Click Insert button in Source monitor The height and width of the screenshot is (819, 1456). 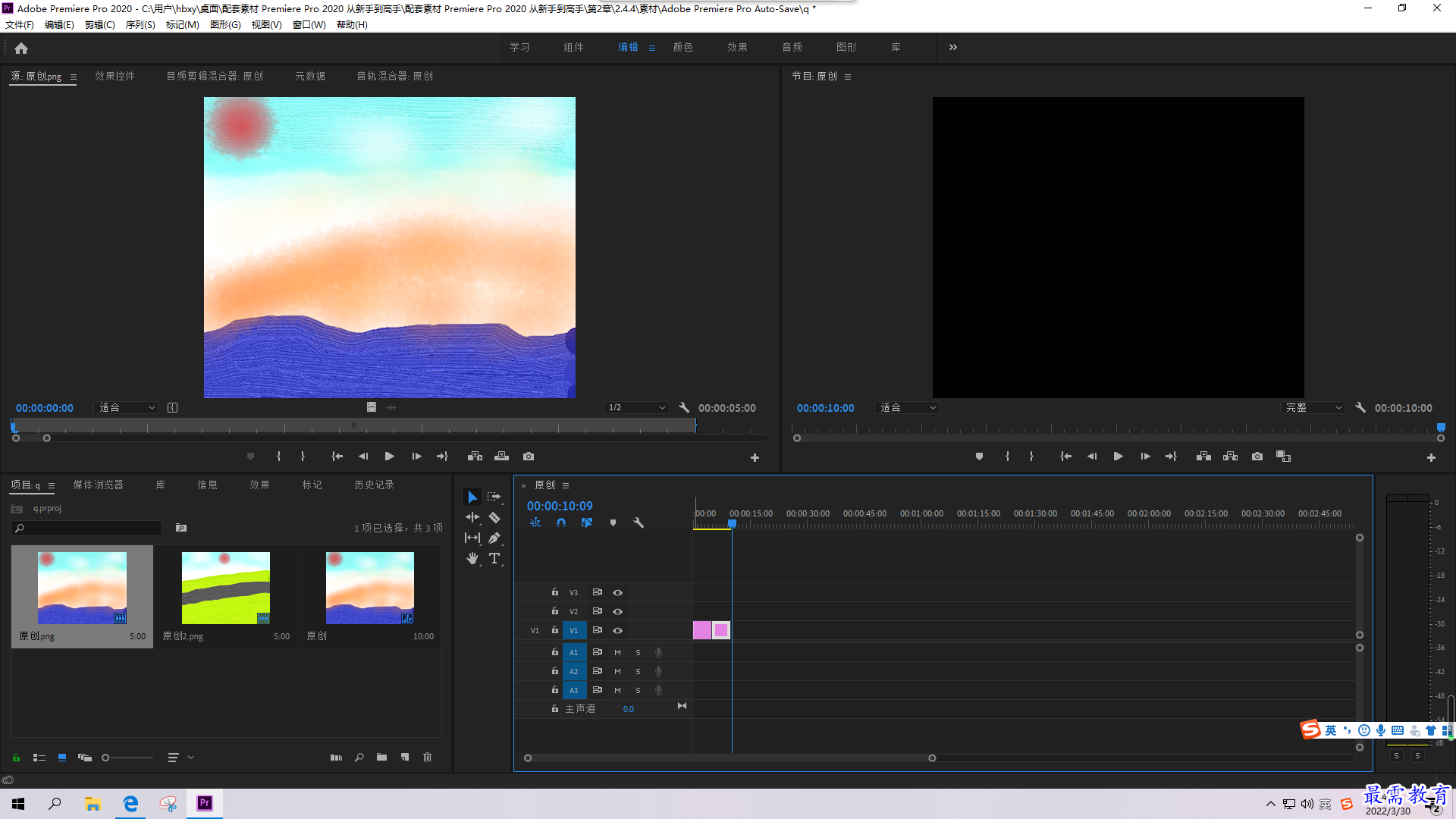(x=475, y=457)
